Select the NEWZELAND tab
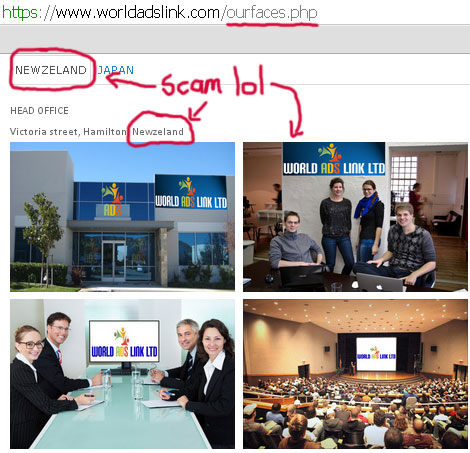Image resolution: width=470 pixels, height=453 pixels. click(x=51, y=70)
